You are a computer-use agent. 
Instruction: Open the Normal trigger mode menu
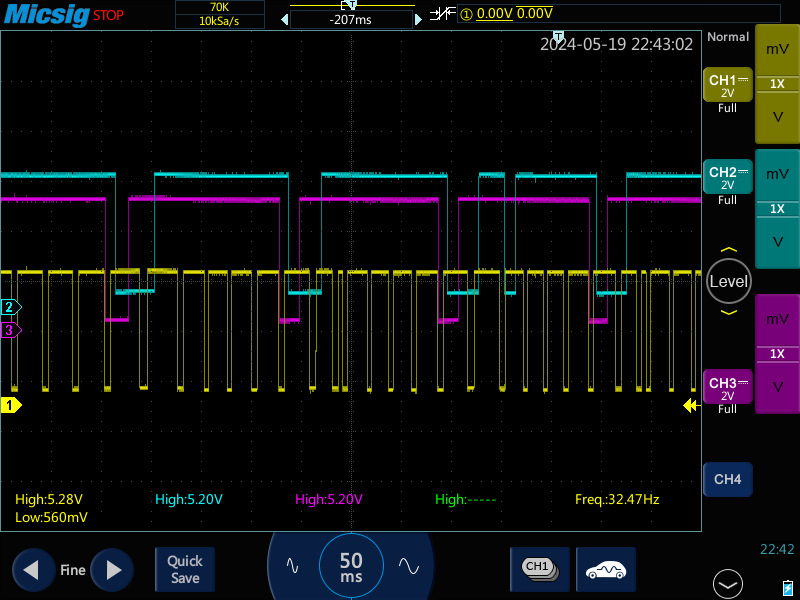click(x=727, y=37)
